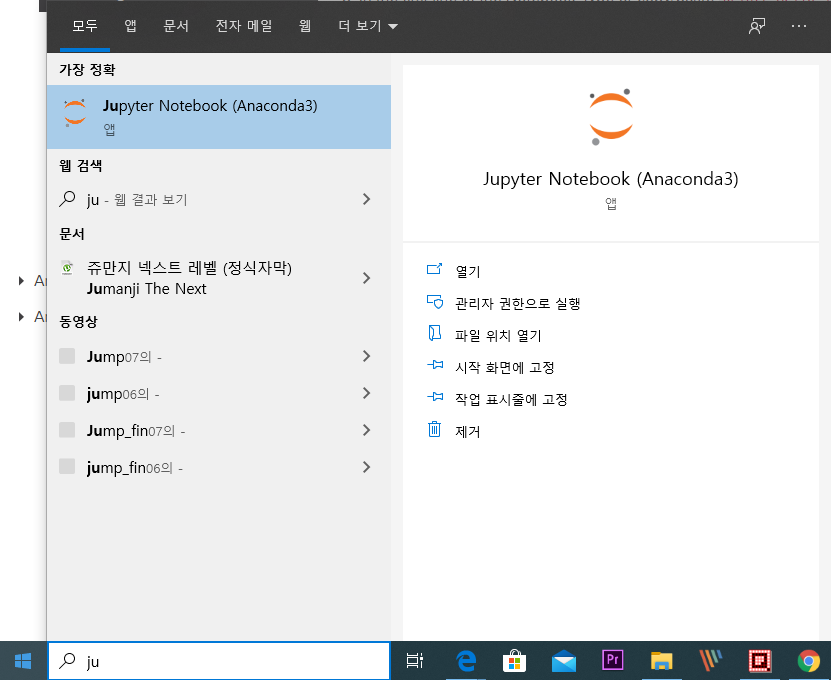Click the pin icon beside 작업 표시줄에 고정
Screen dimensions: 831x680
pyautogui.click(x=435, y=396)
